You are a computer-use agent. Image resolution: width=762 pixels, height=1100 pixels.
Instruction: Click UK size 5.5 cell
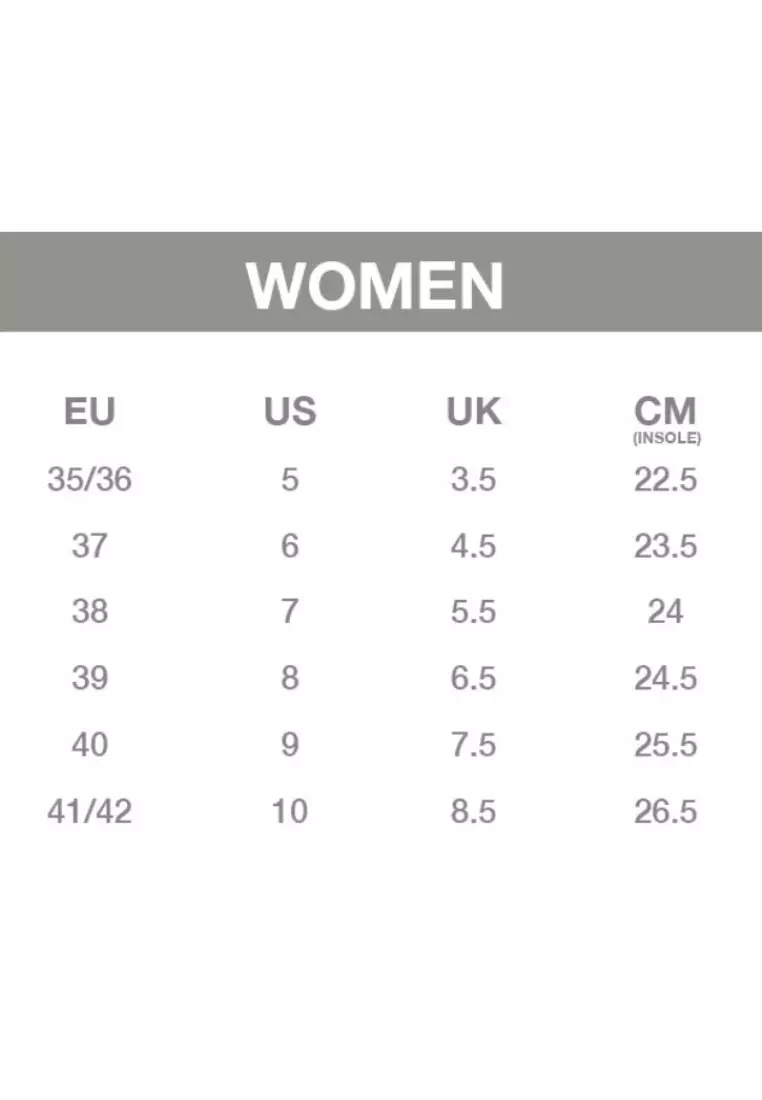(474, 612)
